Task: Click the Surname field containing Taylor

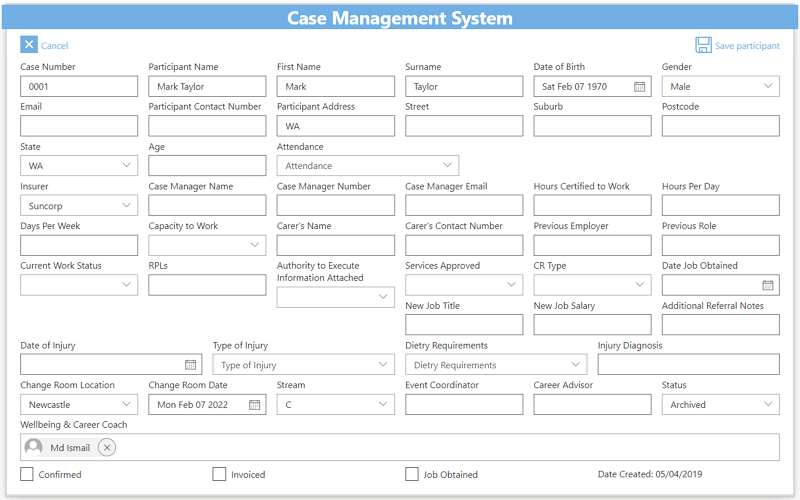Action: pos(464,86)
